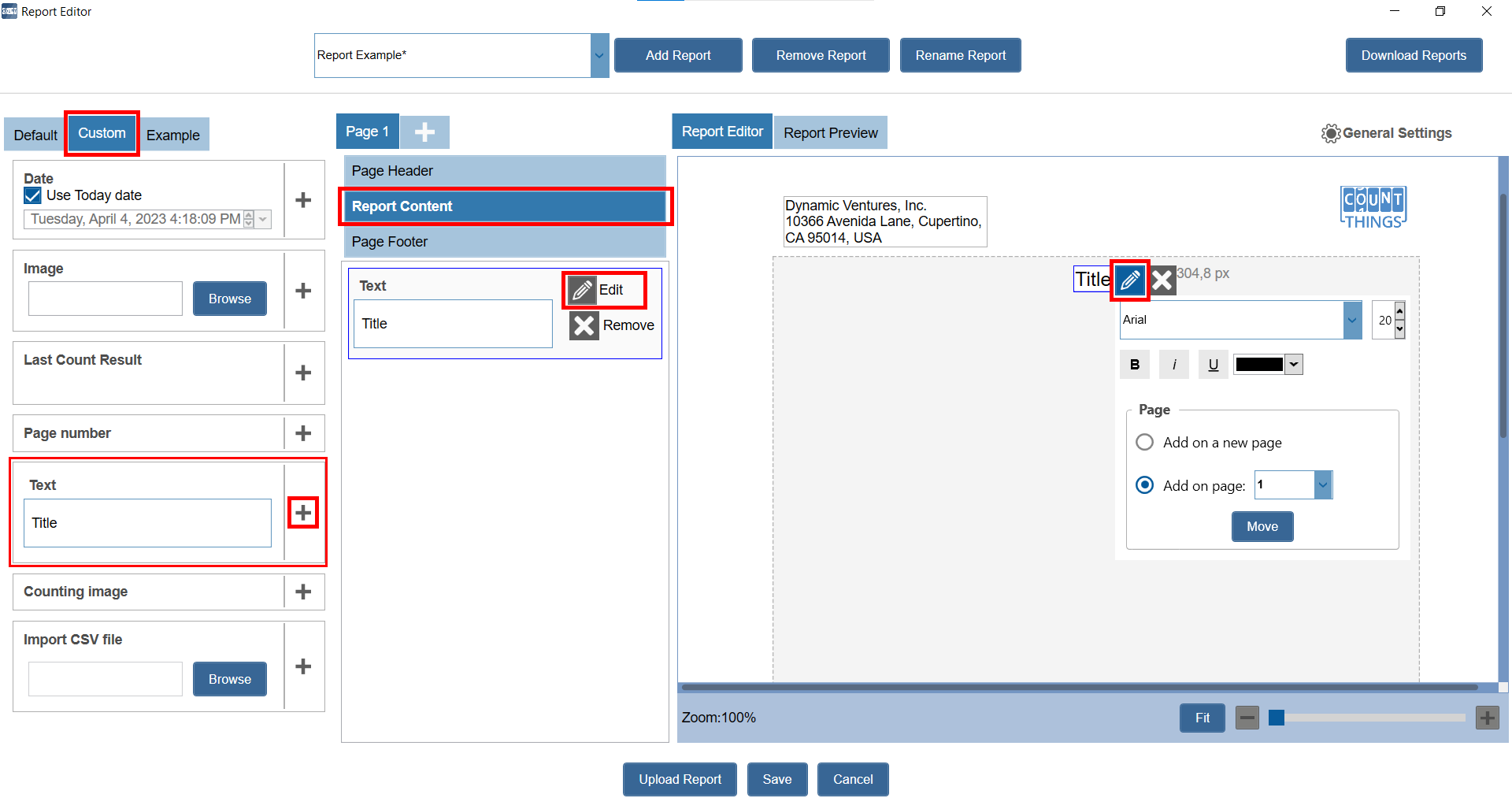The height and width of the screenshot is (809, 1512).
Task: Click the plus icon to add Text element
Action: (x=303, y=513)
